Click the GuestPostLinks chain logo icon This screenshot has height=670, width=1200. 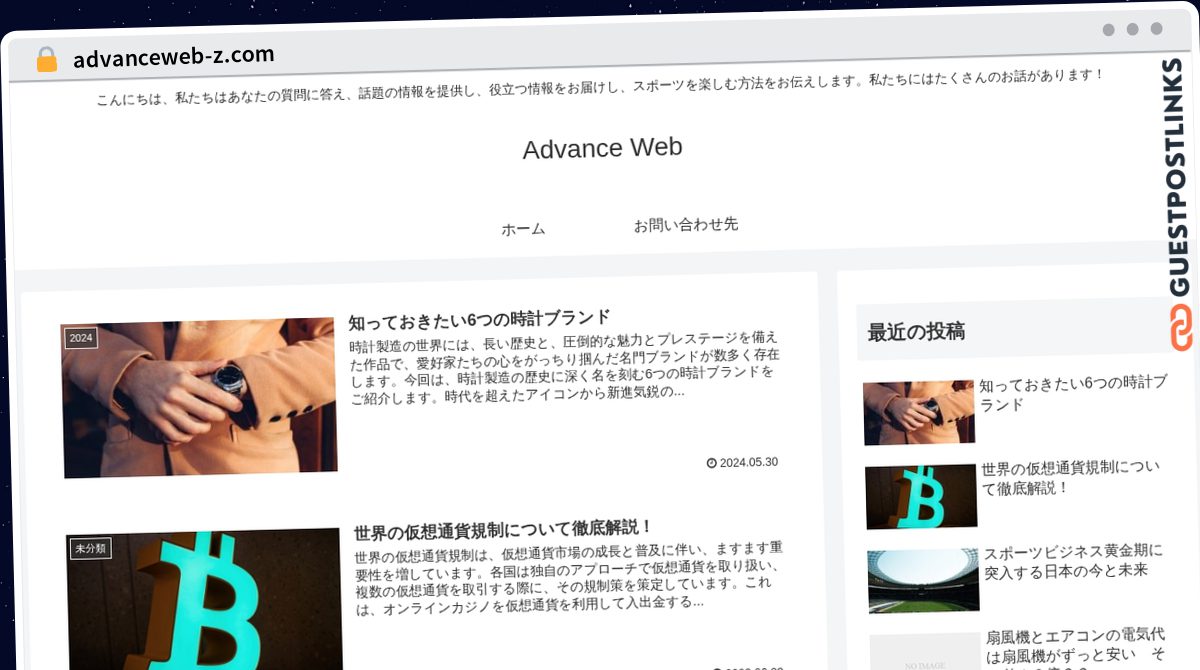1182,329
